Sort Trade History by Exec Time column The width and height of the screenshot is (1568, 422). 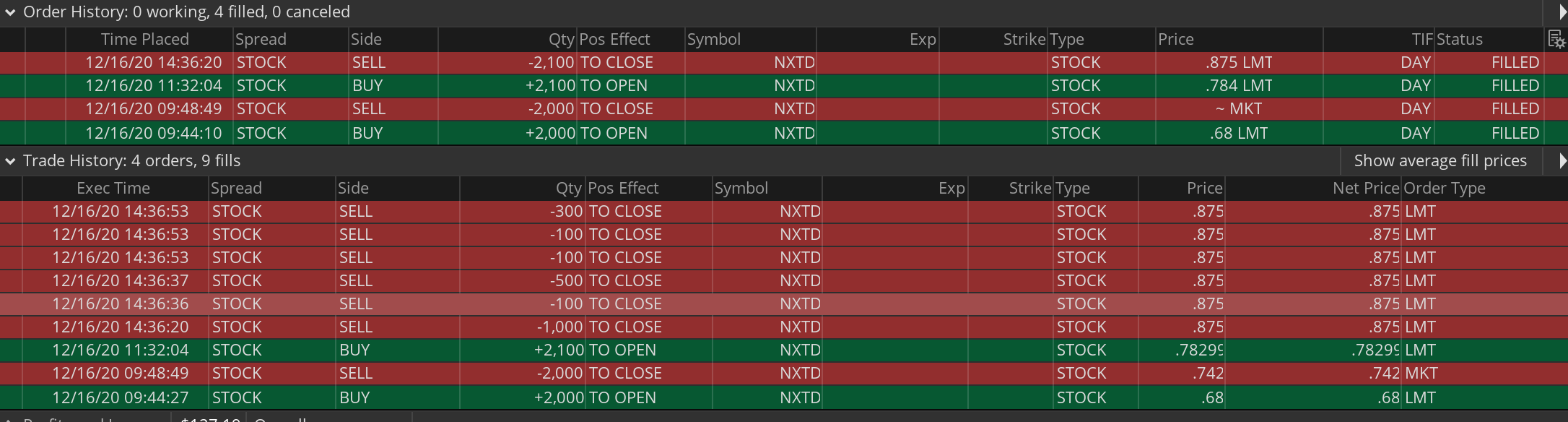(x=113, y=189)
